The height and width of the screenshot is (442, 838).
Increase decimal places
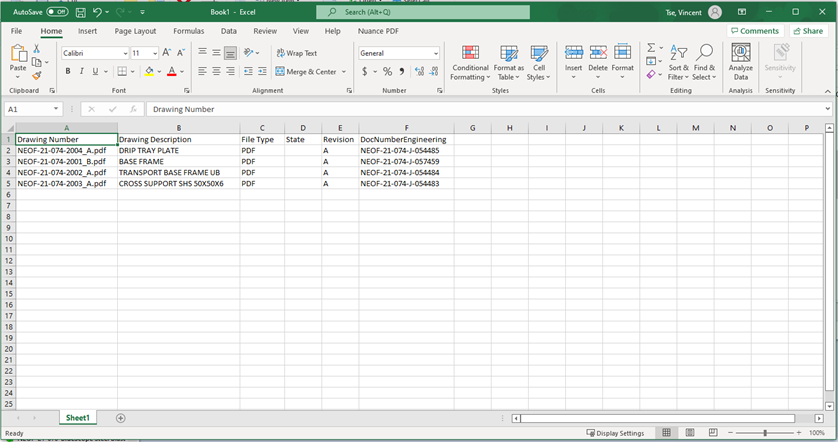[x=419, y=71]
